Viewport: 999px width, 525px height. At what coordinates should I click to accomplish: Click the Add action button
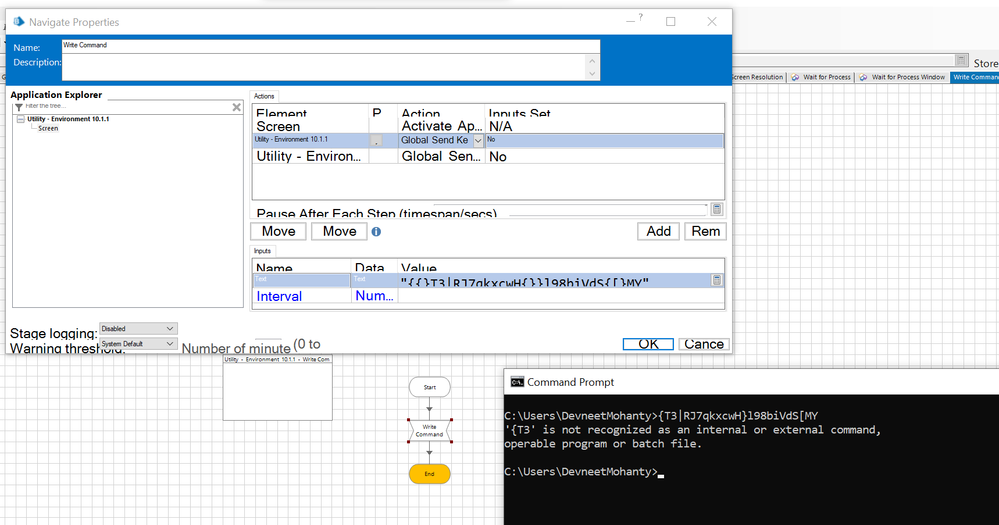point(658,231)
